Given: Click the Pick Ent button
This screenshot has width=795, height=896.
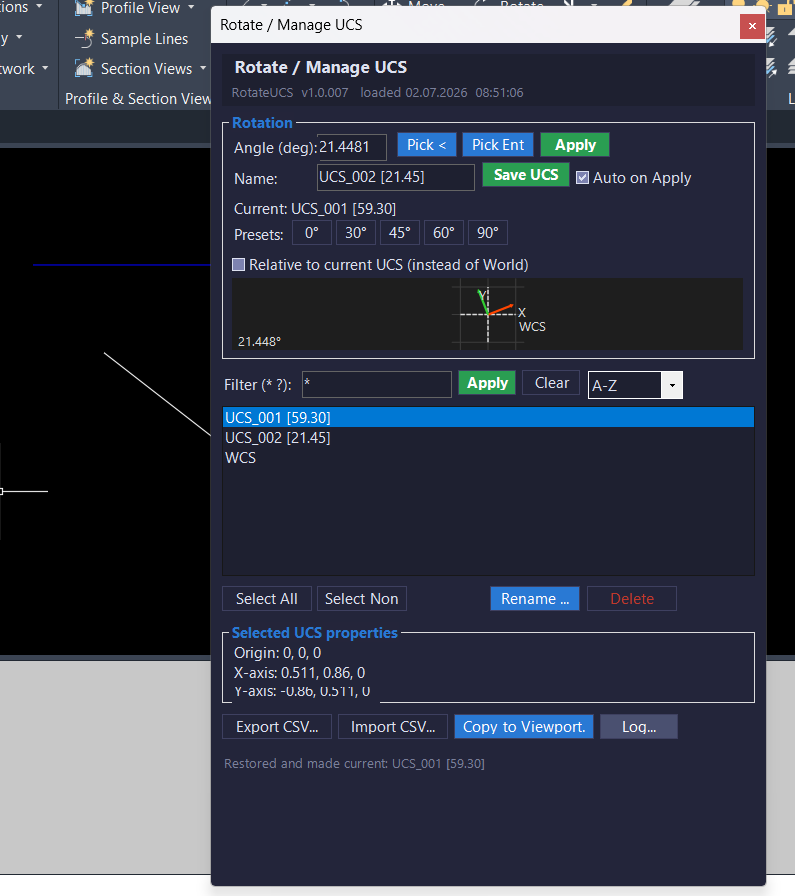Looking at the screenshot, I should tap(498, 145).
